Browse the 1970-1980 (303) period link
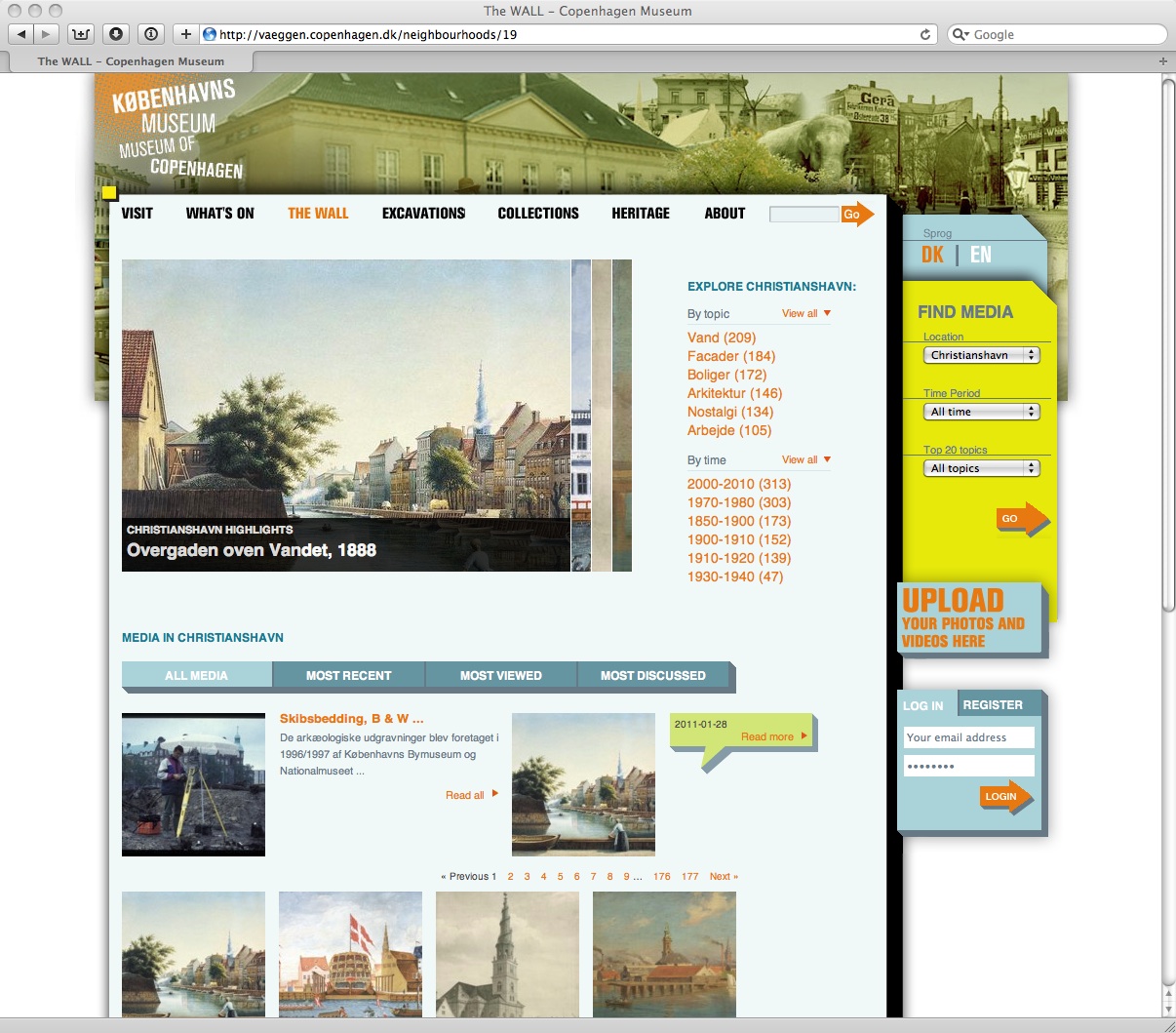 pos(739,502)
